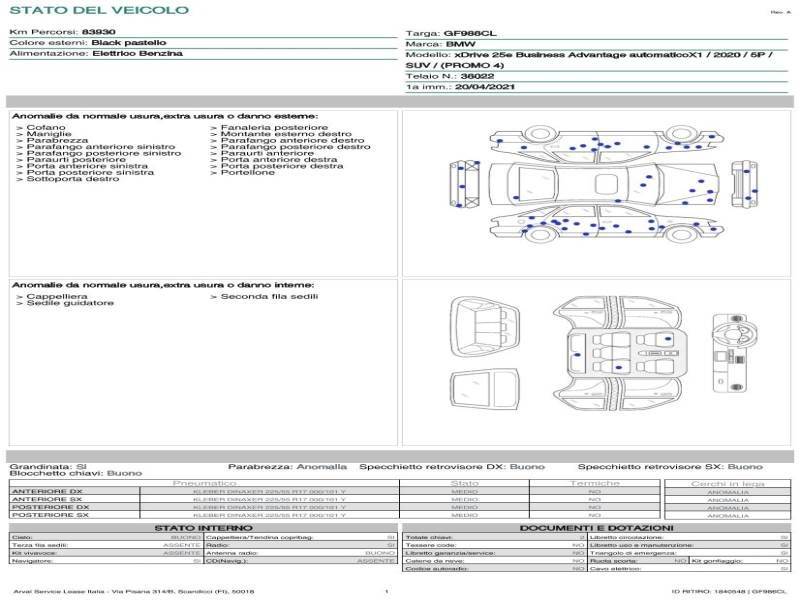Select the exterior color 'Black pastello'
Viewport: 800px width, 600px height.
(x=129, y=42)
